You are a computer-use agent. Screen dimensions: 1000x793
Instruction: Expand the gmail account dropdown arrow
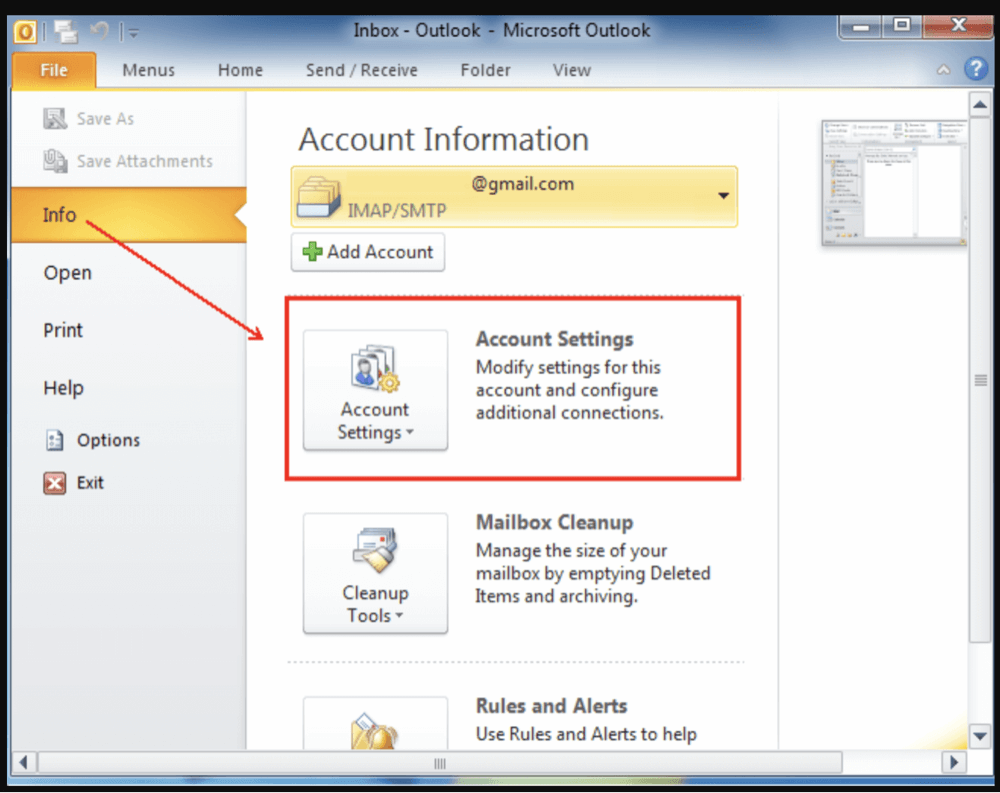[x=722, y=196]
